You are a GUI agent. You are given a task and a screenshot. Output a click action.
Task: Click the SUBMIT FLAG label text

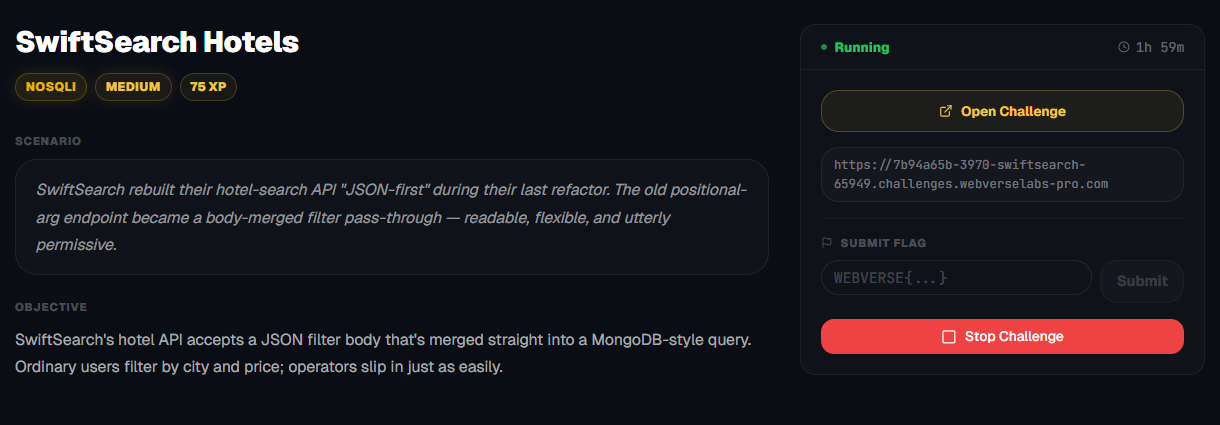tap(883, 242)
